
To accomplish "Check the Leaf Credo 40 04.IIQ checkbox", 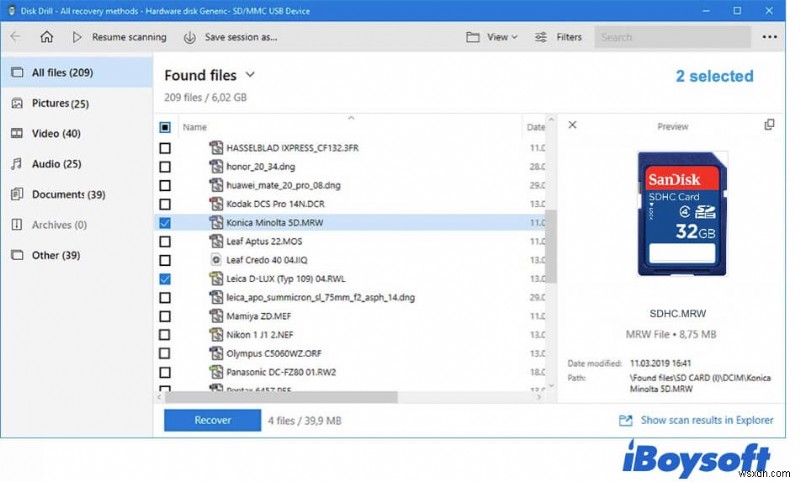I will click(165, 260).
